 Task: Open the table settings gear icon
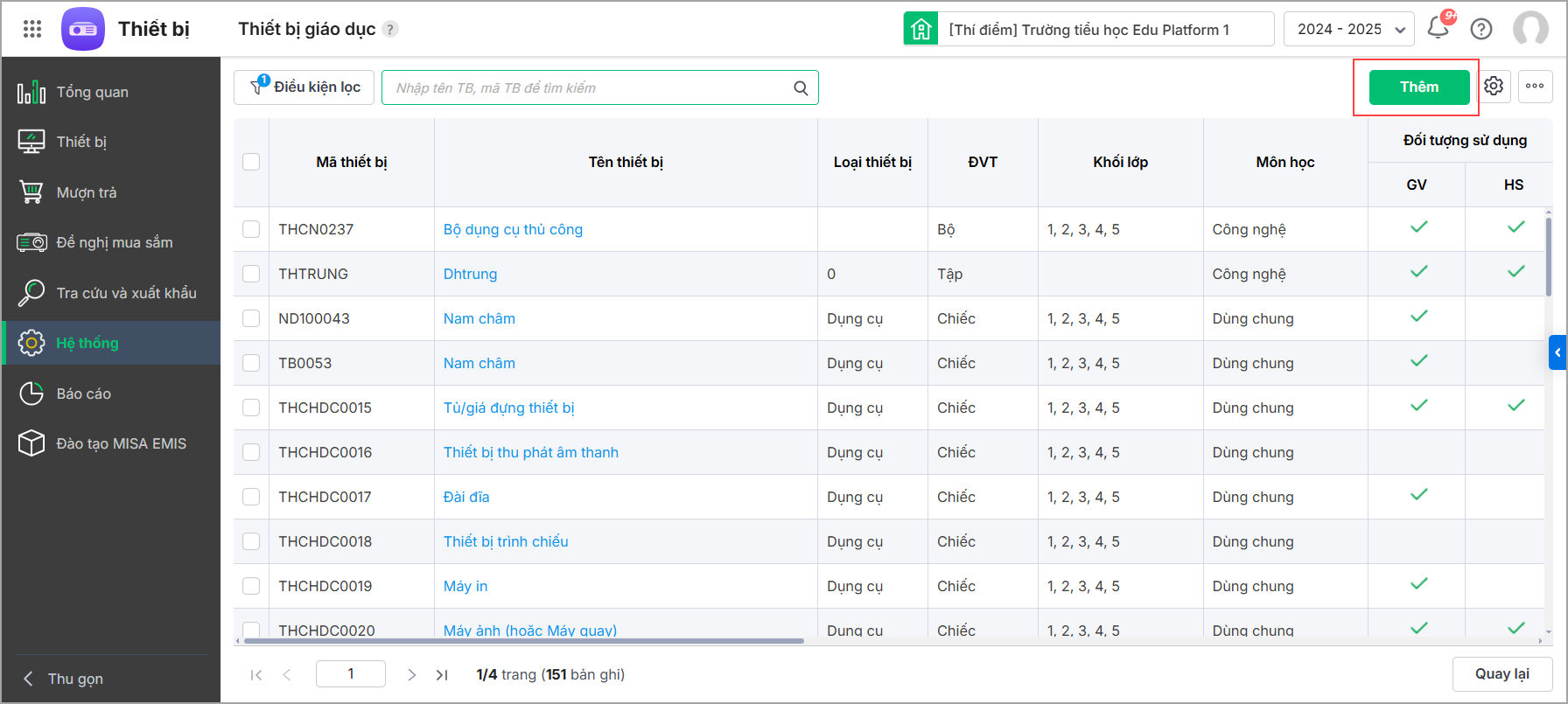click(1494, 86)
